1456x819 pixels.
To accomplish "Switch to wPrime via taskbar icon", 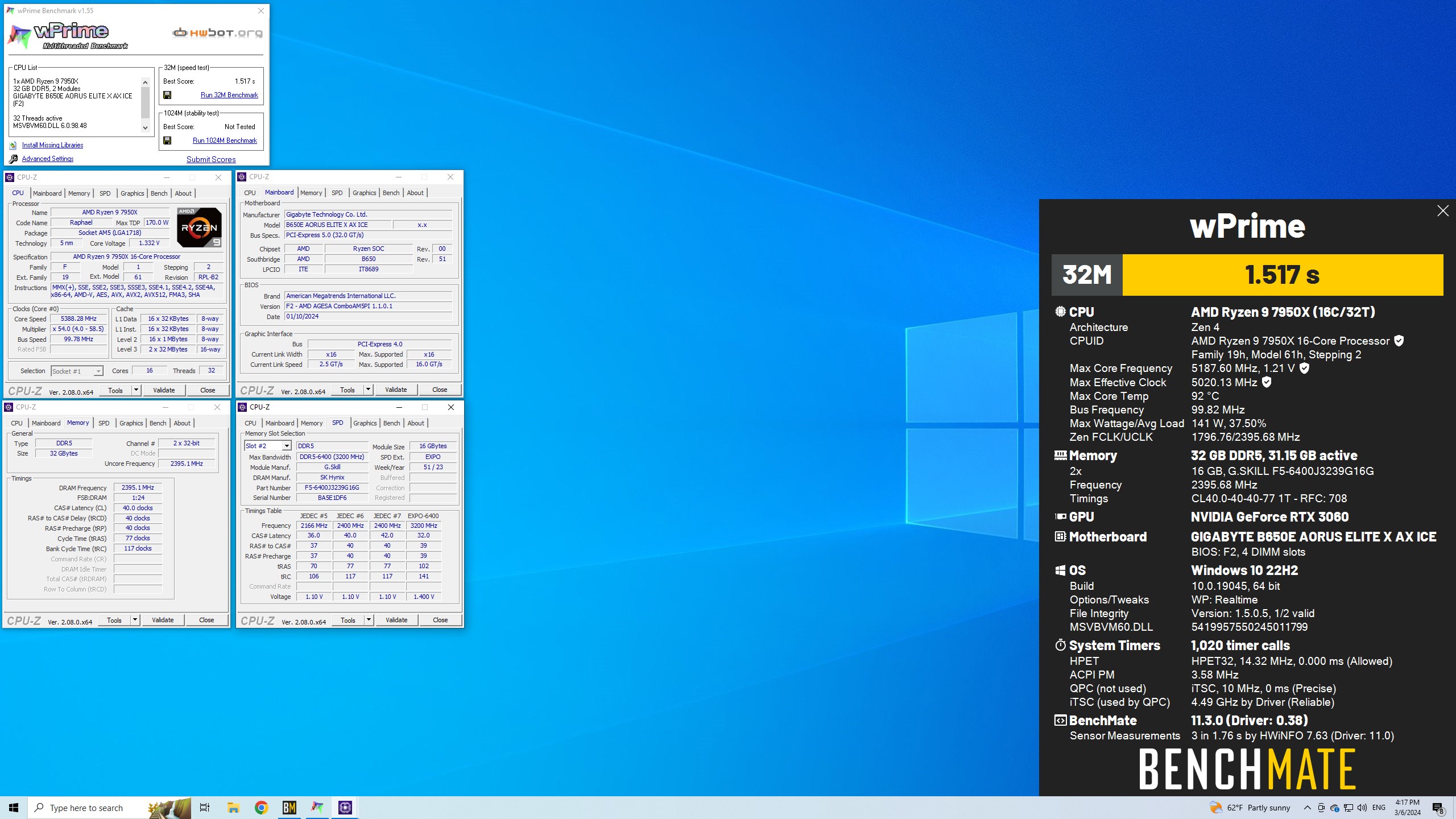I will (x=317, y=808).
